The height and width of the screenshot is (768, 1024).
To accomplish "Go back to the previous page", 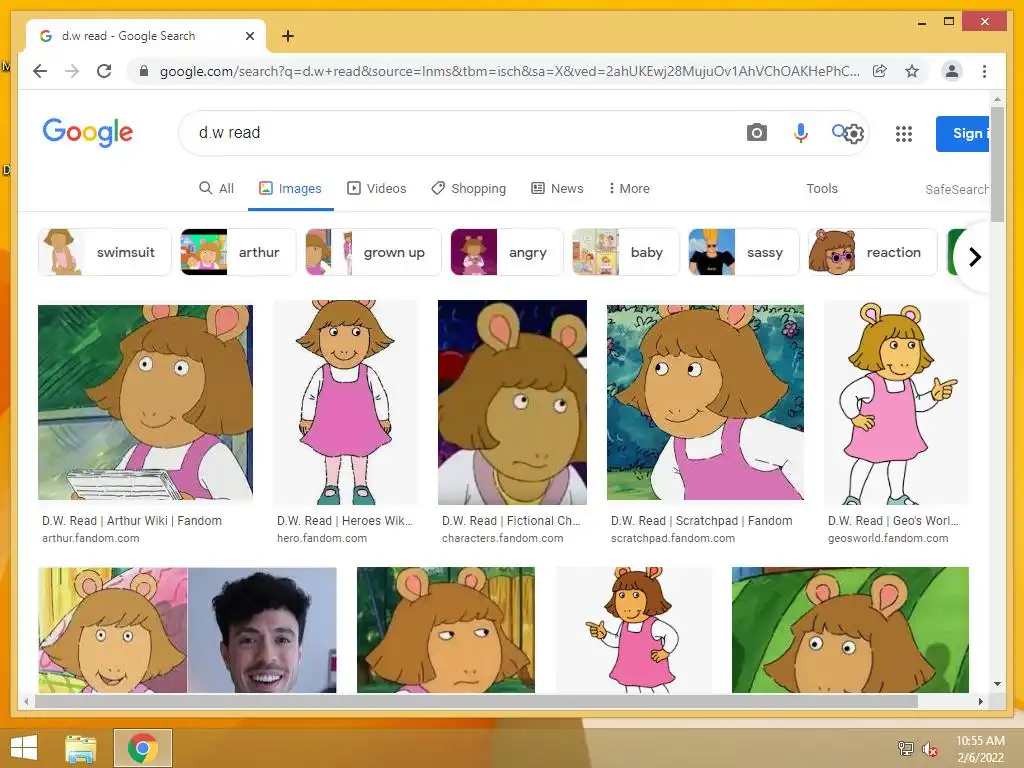I will pos(40,71).
